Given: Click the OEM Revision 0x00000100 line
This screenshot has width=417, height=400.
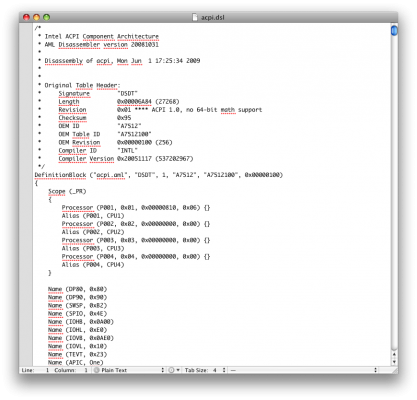Looking at the screenshot, I should (115, 142).
